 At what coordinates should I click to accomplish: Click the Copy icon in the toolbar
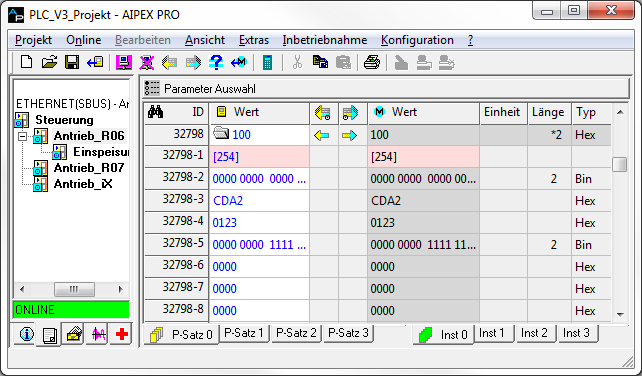pos(320,63)
